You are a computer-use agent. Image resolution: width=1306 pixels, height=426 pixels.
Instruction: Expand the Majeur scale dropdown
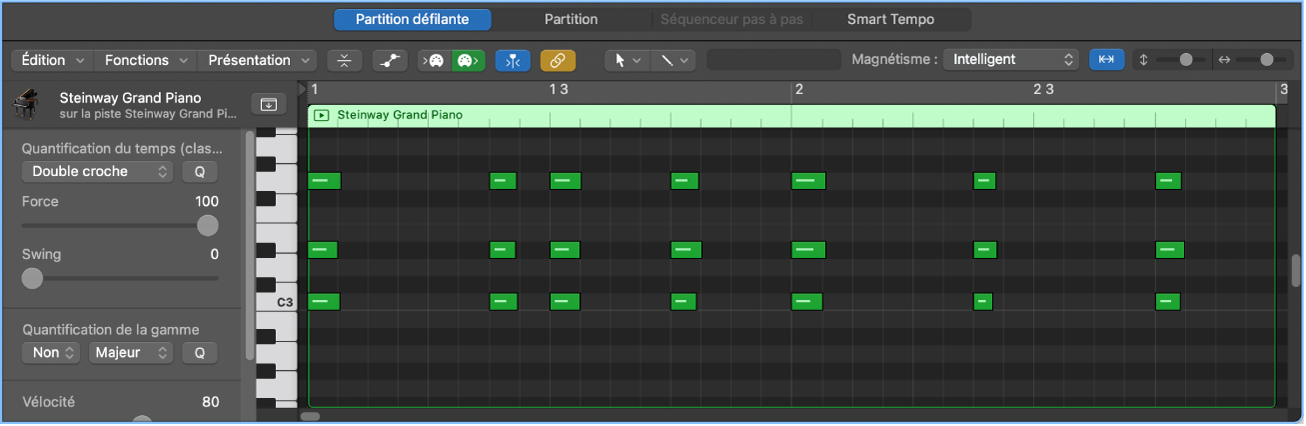tap(131, 352)
